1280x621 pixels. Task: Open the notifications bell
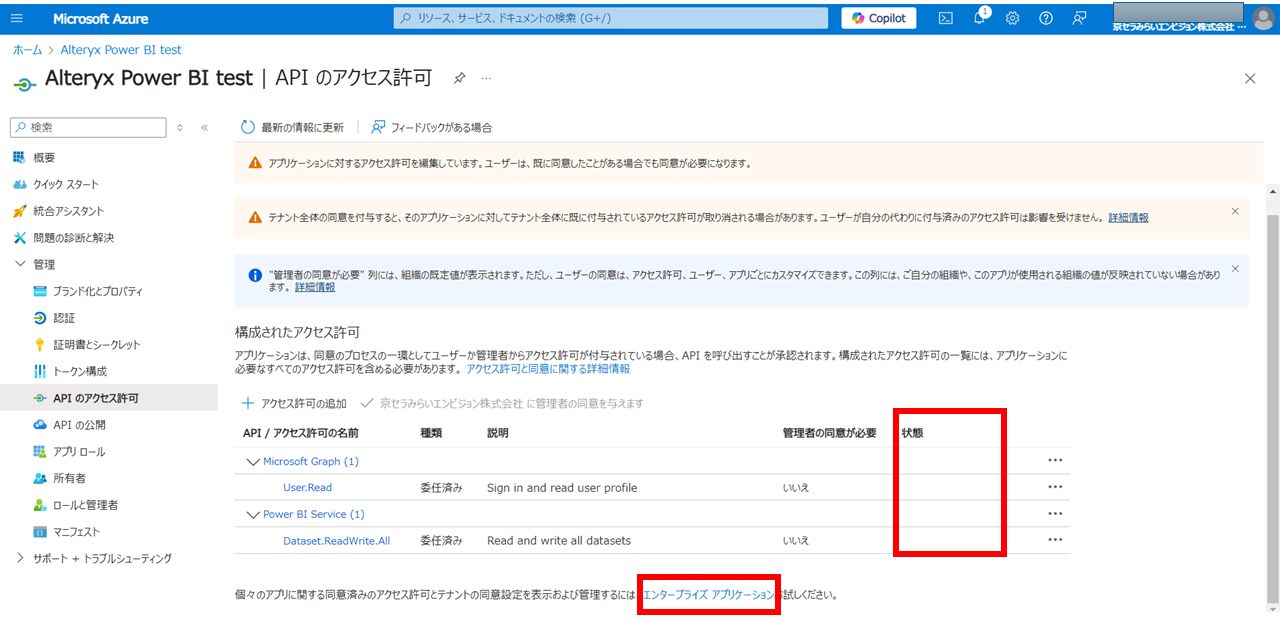click(x=980, y=18)
